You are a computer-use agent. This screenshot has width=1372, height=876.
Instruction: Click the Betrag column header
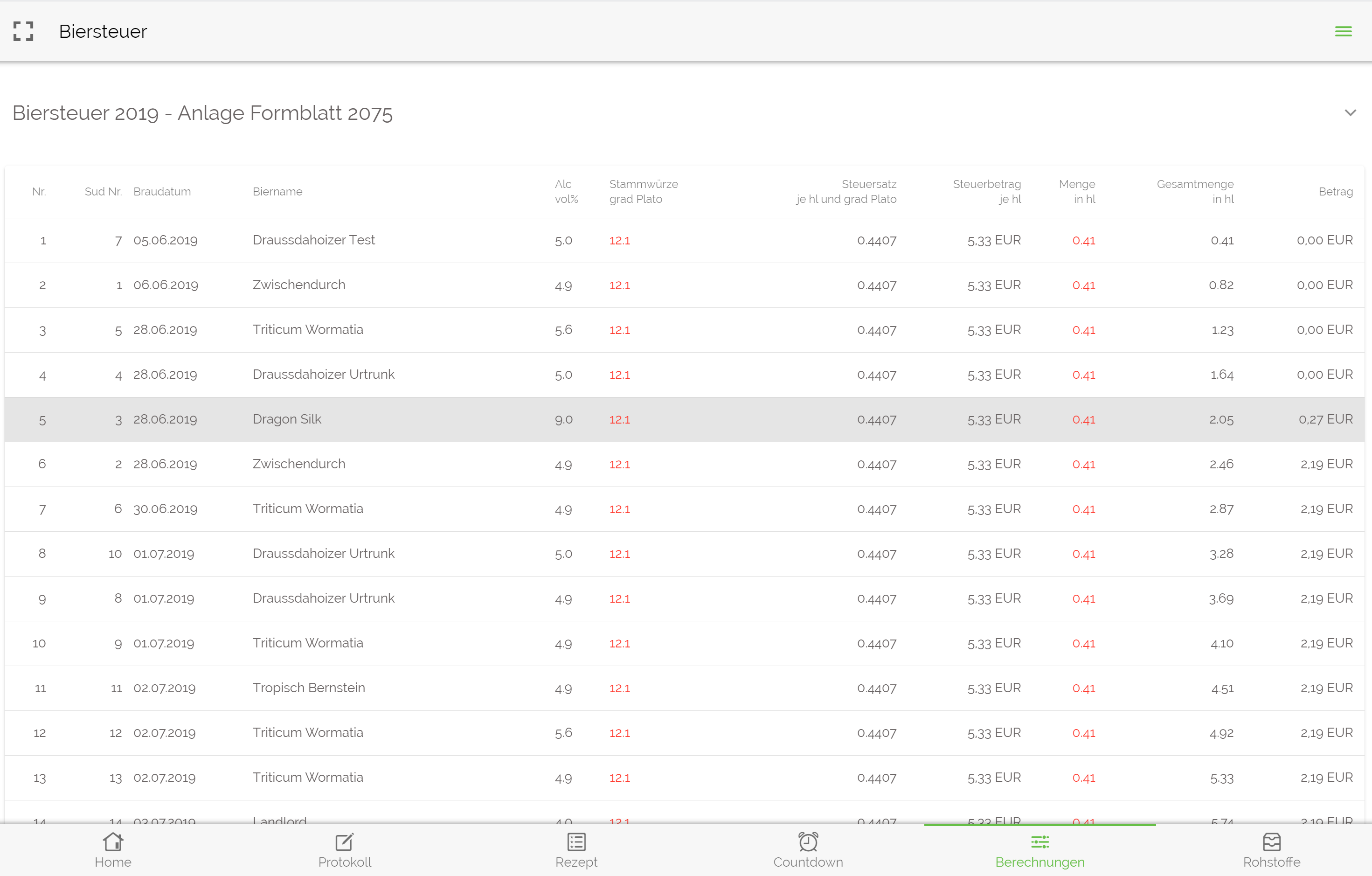[1335, 192]
